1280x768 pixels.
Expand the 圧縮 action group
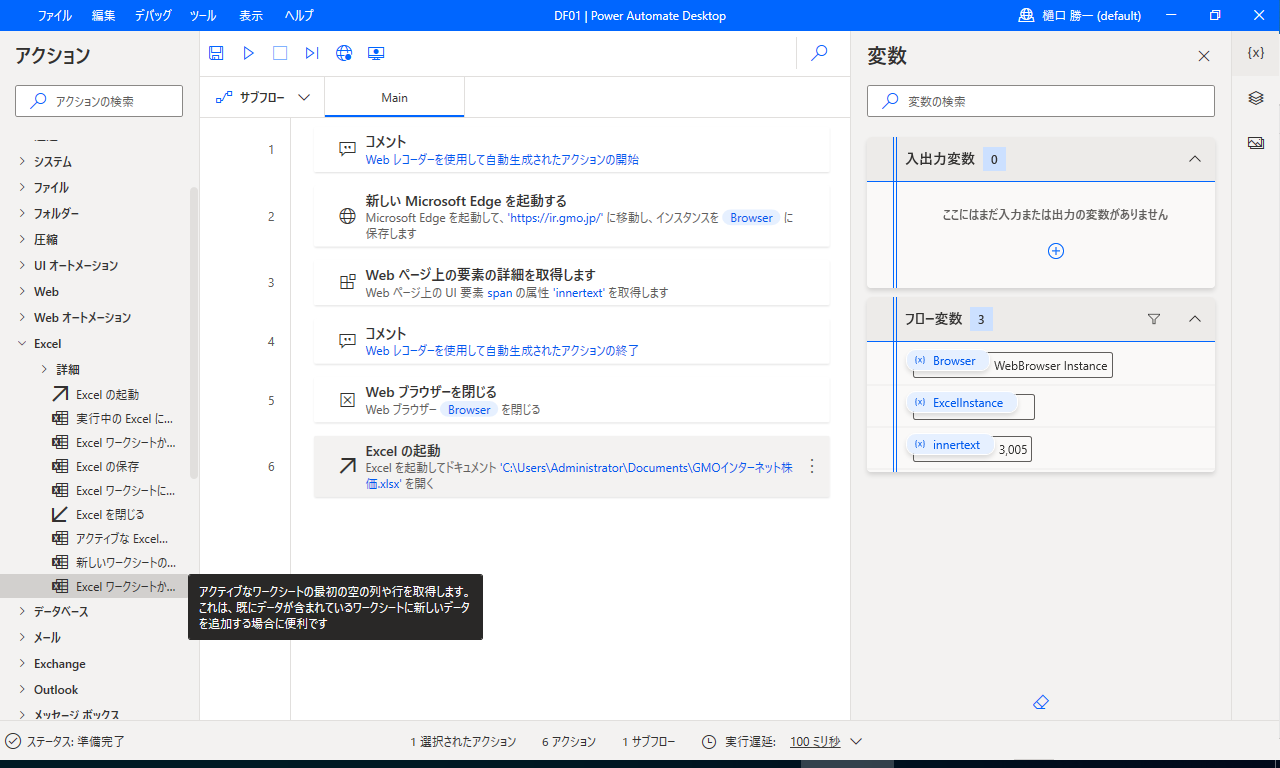pos(23,240)
